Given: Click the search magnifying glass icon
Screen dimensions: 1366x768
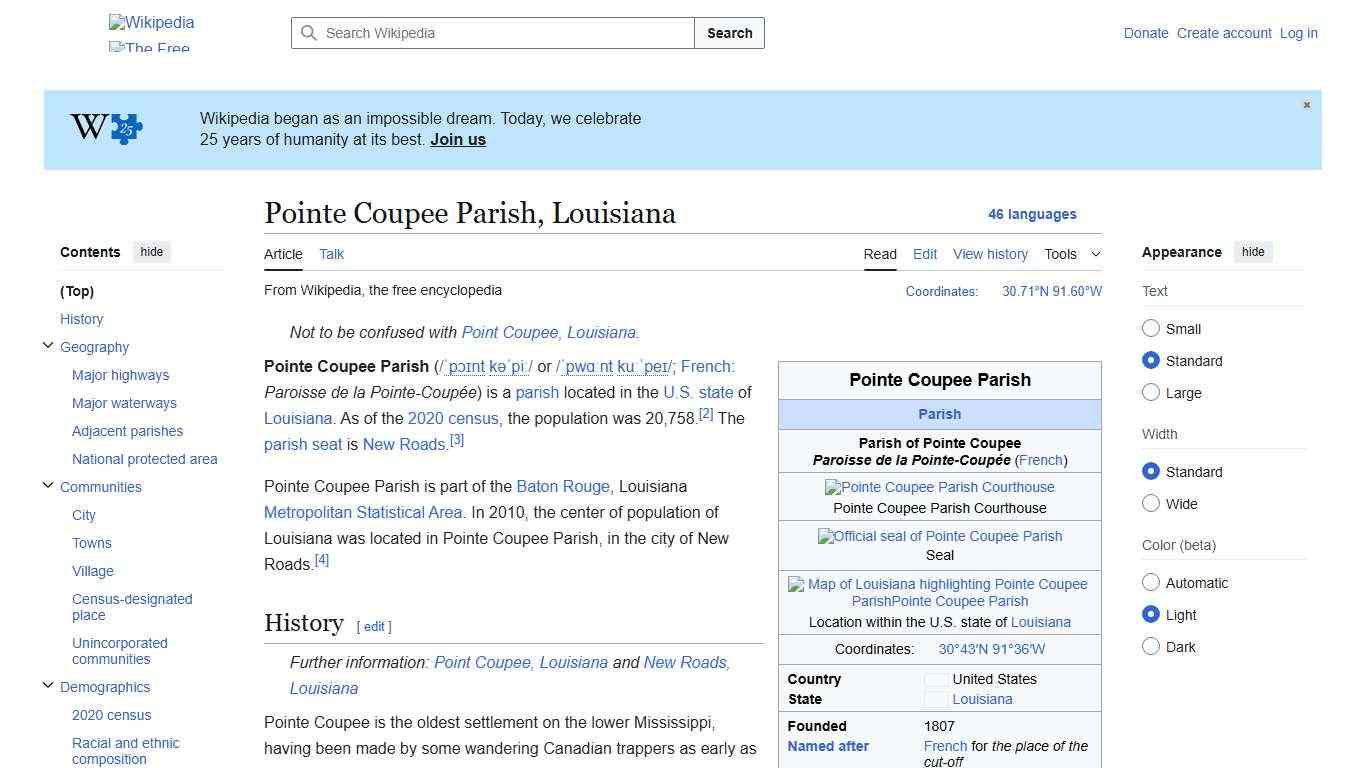Looking at the screenshot, I should (309, 33).
